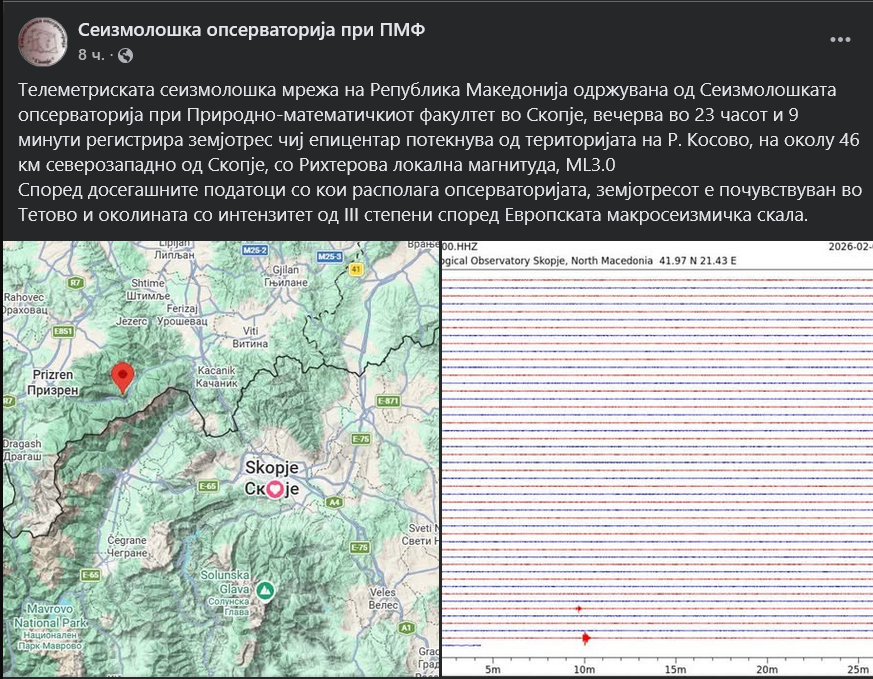The height and width of the screenshot is (679, 873).
Task: Click the A4 highway badge near Skopje
Action: [x=333, y=502]
